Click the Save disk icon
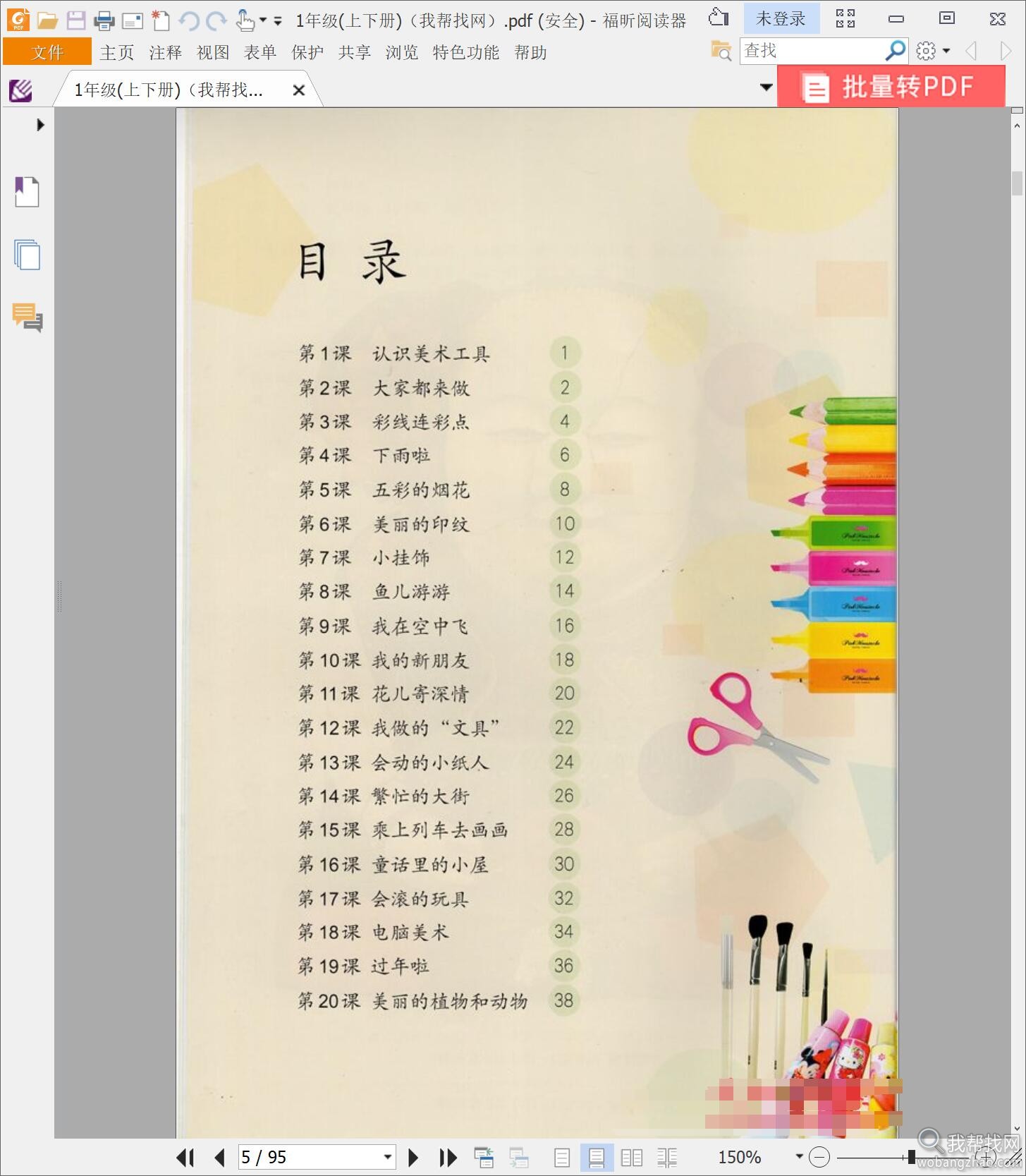 (x=76, y=20)
